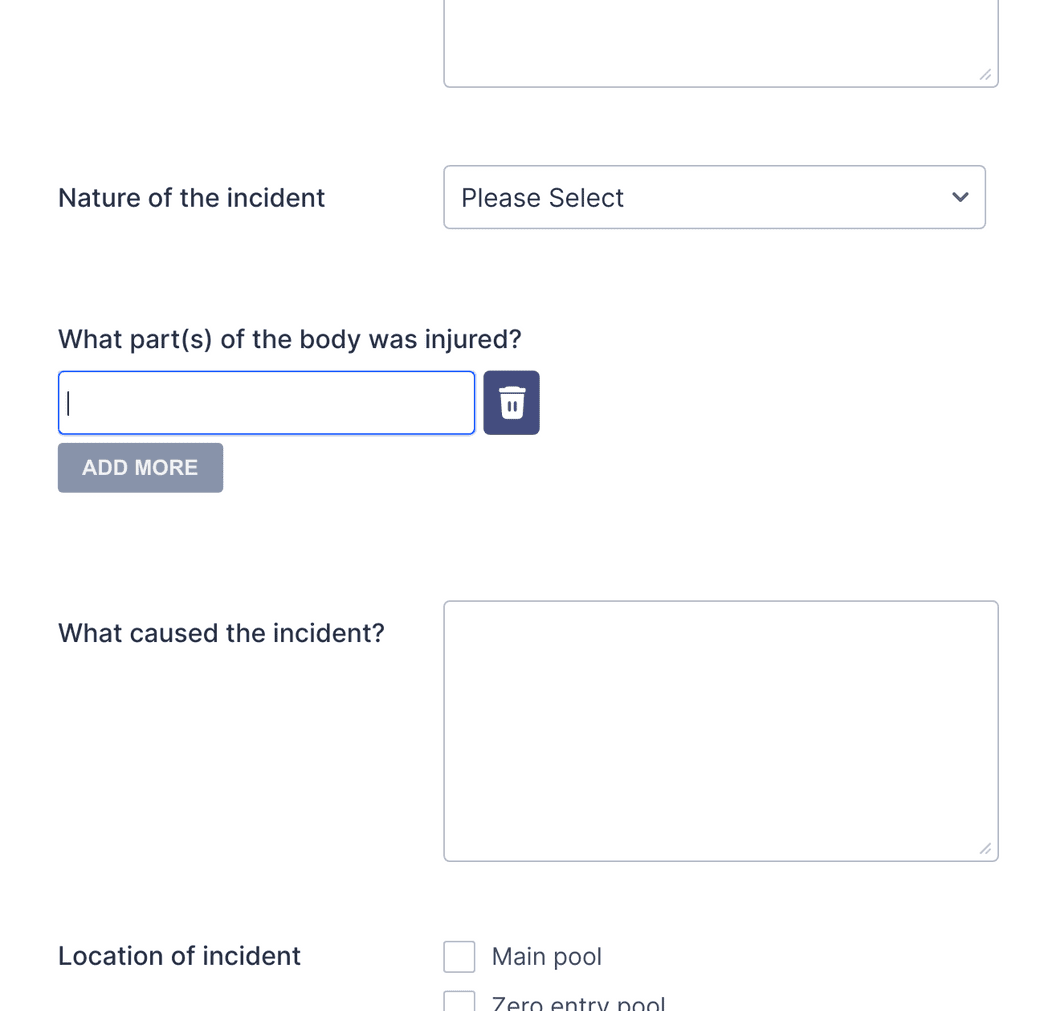Image resolution: width=1044 pixels, height=1011 pixels.
Task: Click the "Nature of the incident" label
Action: point(191,198)
